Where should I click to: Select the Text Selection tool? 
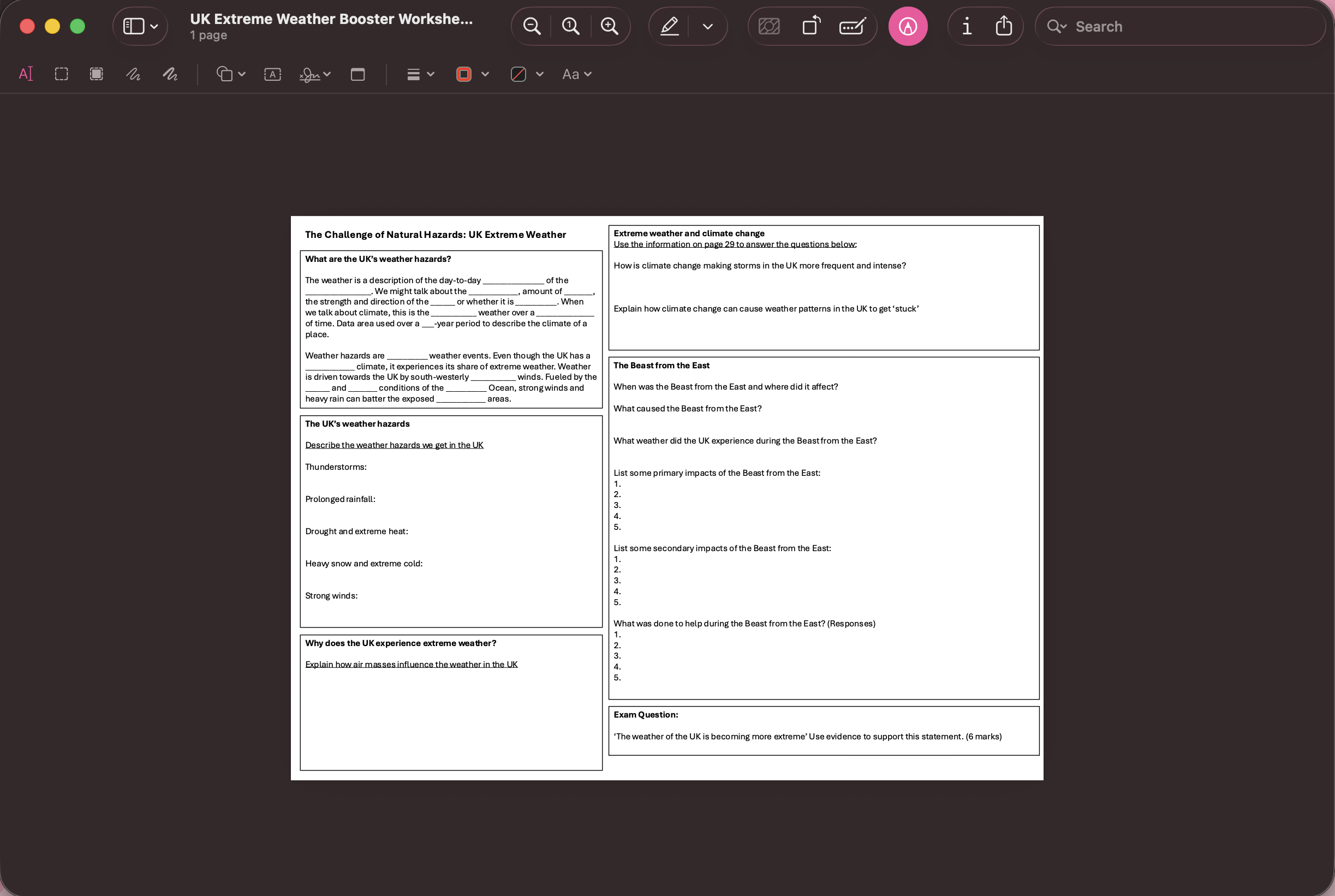coord(26,74)
